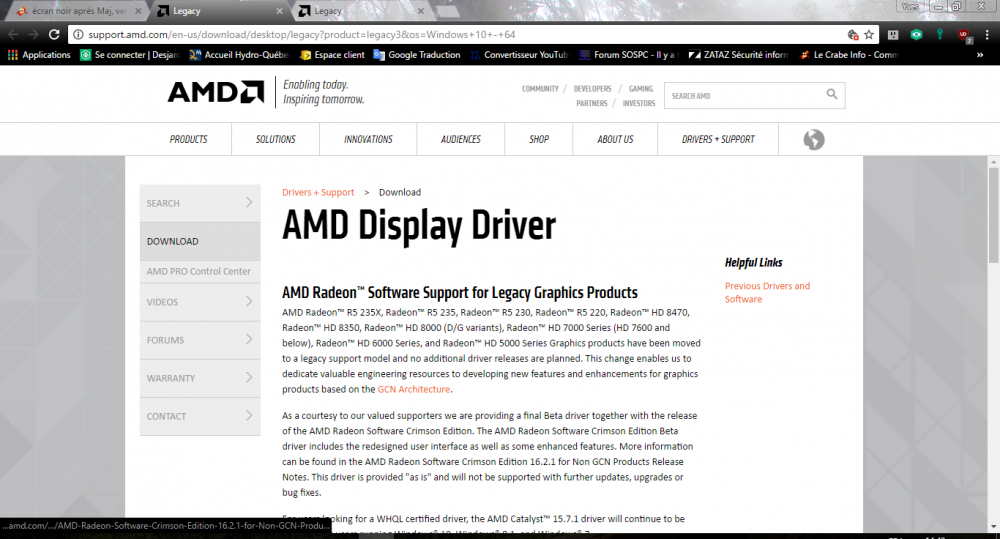Switch to the second Legacy tab
This screenshot has width=1000, height=539.
point(360,11)
